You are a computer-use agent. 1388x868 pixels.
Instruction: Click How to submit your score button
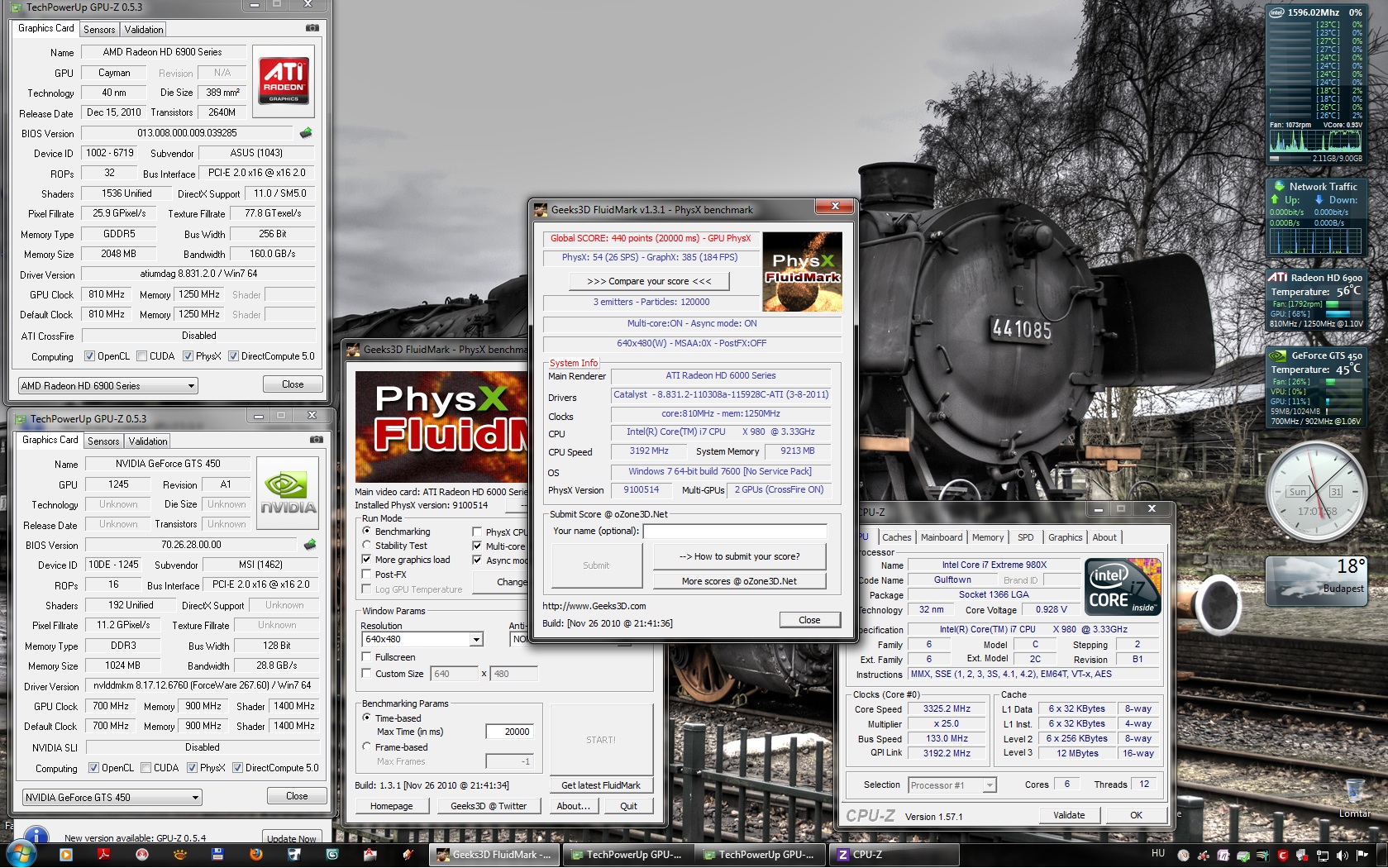coord(739,556)
